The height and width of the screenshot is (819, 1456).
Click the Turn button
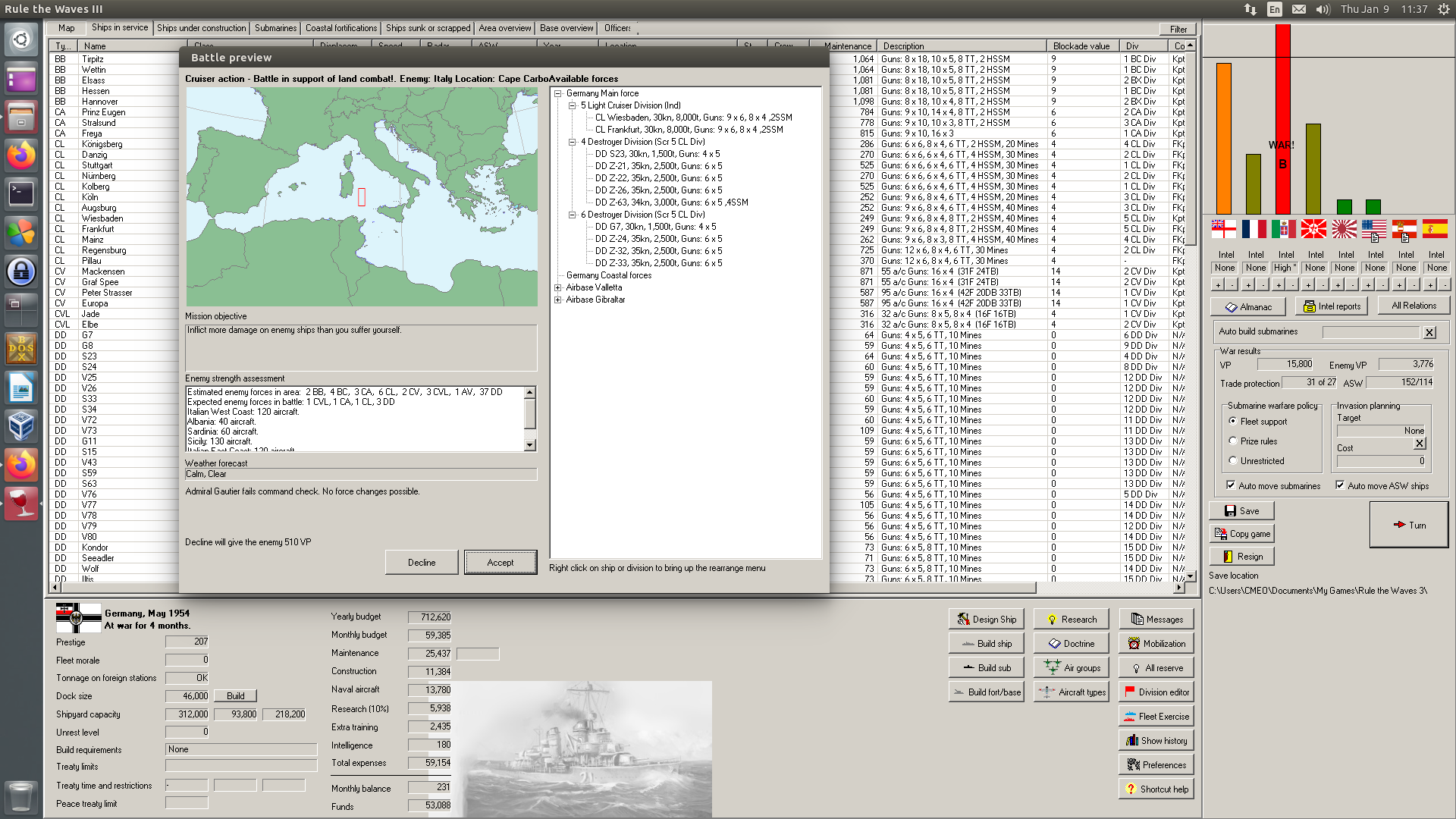1409,525
